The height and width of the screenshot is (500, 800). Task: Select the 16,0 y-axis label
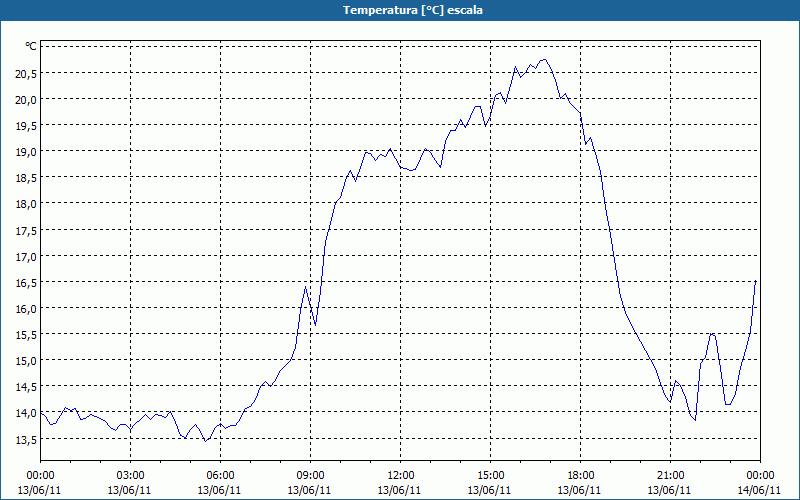[x=26, y=309]
